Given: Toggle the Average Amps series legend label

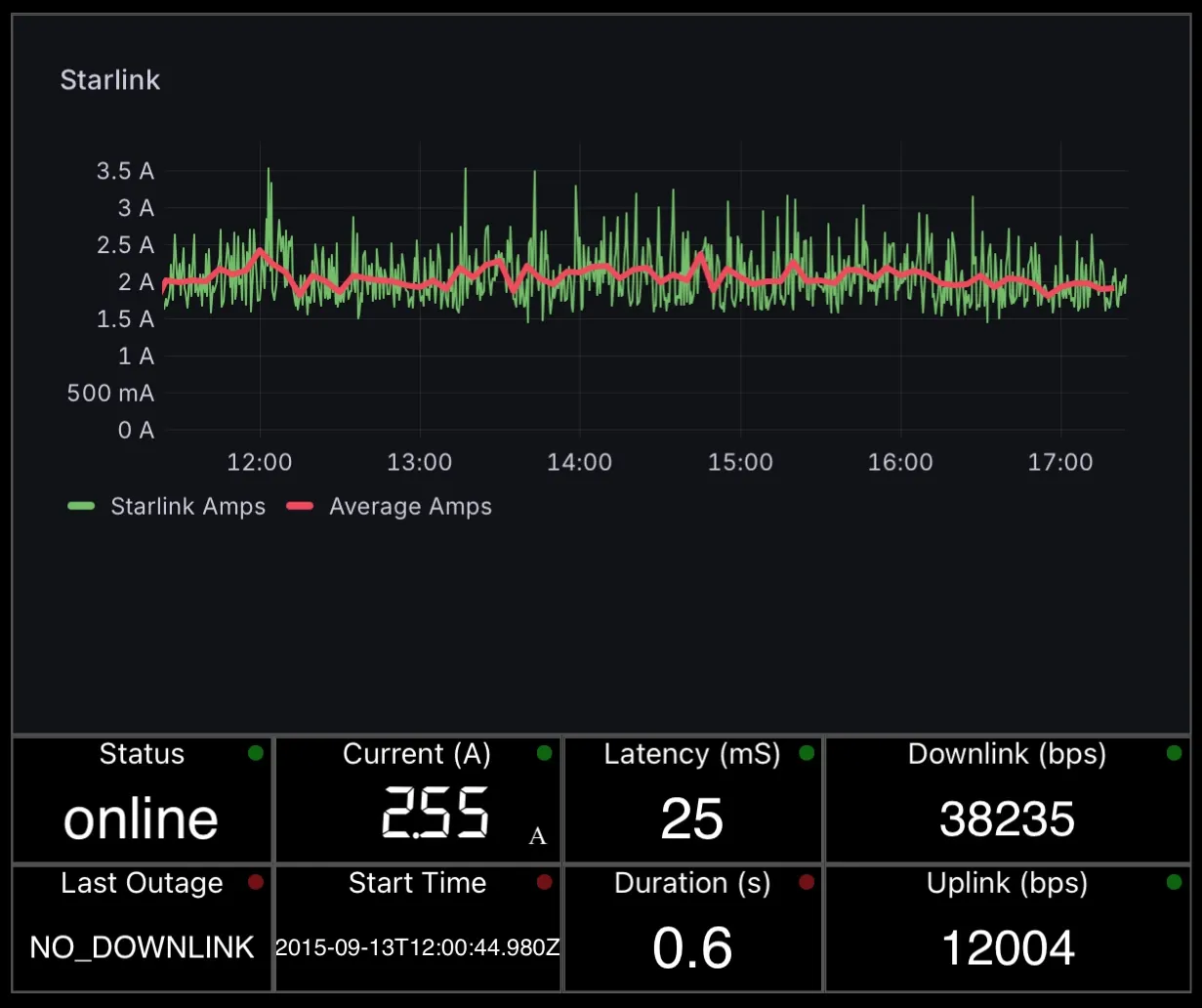Looking at the screenshot, I should [x=410, y=506].
